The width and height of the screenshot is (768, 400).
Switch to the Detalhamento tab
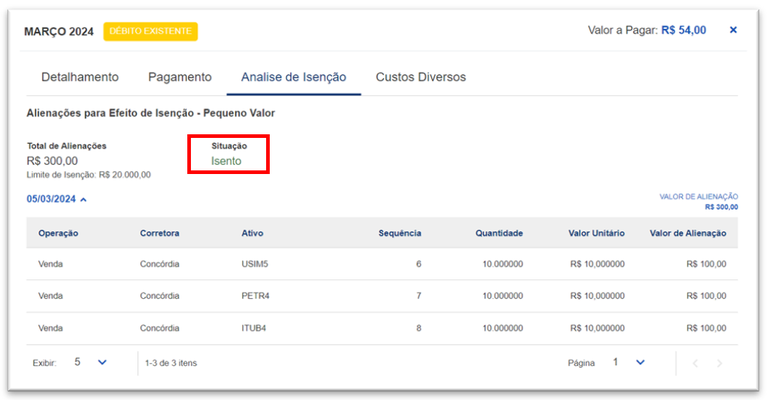[x=80, y=77]
